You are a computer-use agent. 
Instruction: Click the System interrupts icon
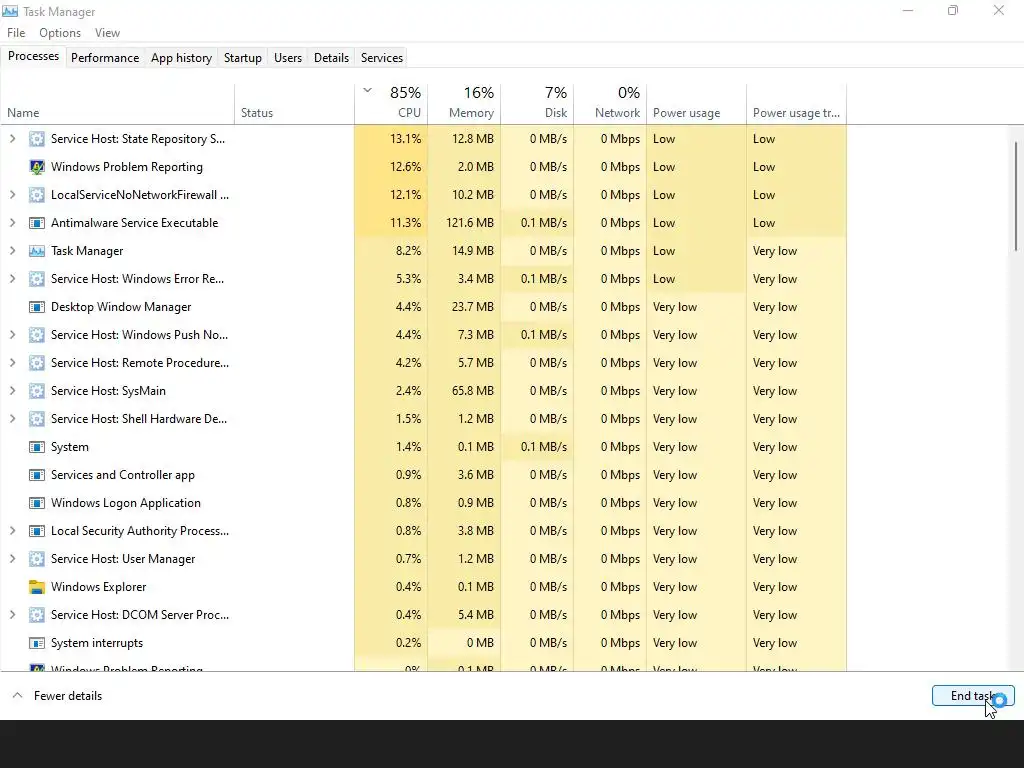coord(37,643)
